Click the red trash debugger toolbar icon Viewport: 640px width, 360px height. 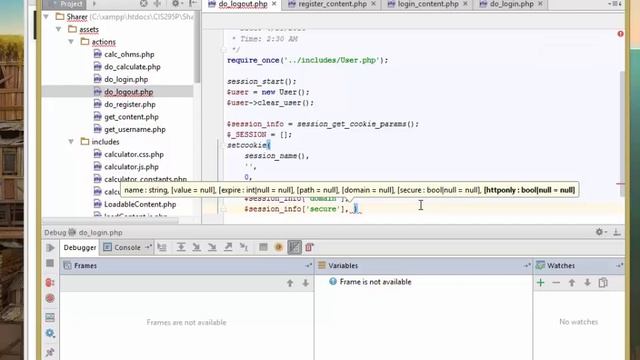(309, 247)
